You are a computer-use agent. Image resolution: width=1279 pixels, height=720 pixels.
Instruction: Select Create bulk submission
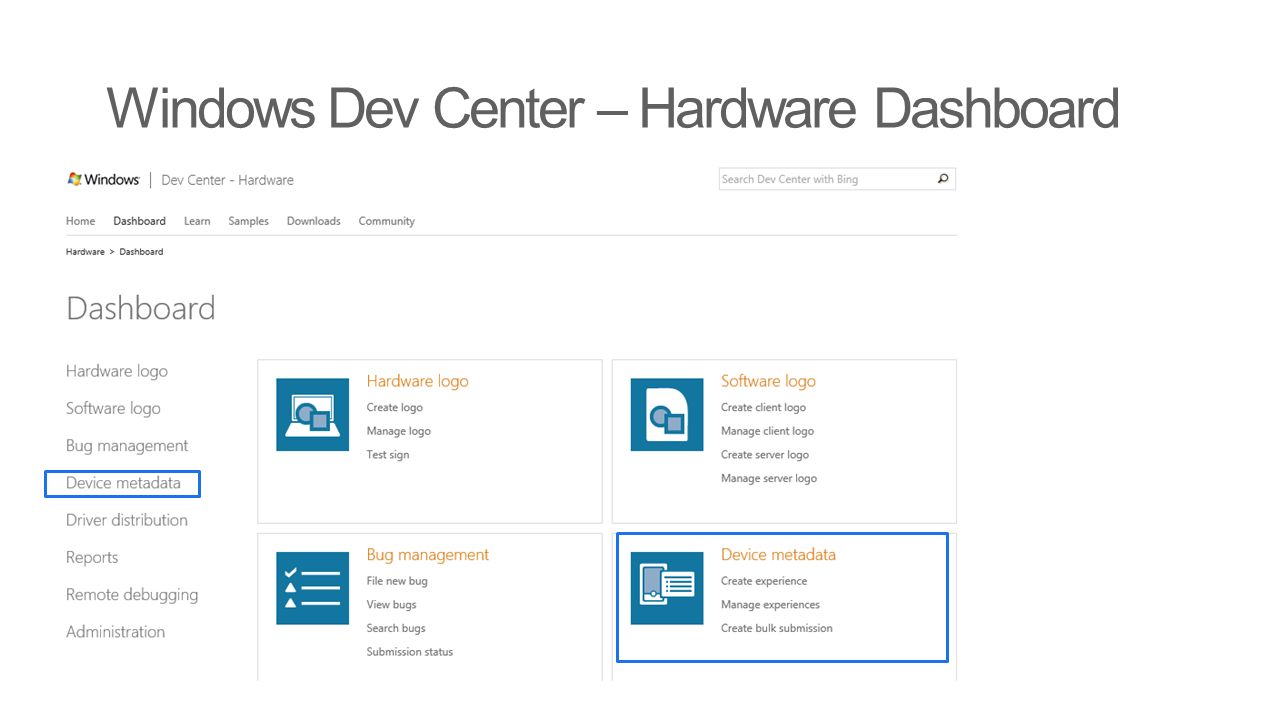coord(777,628)
